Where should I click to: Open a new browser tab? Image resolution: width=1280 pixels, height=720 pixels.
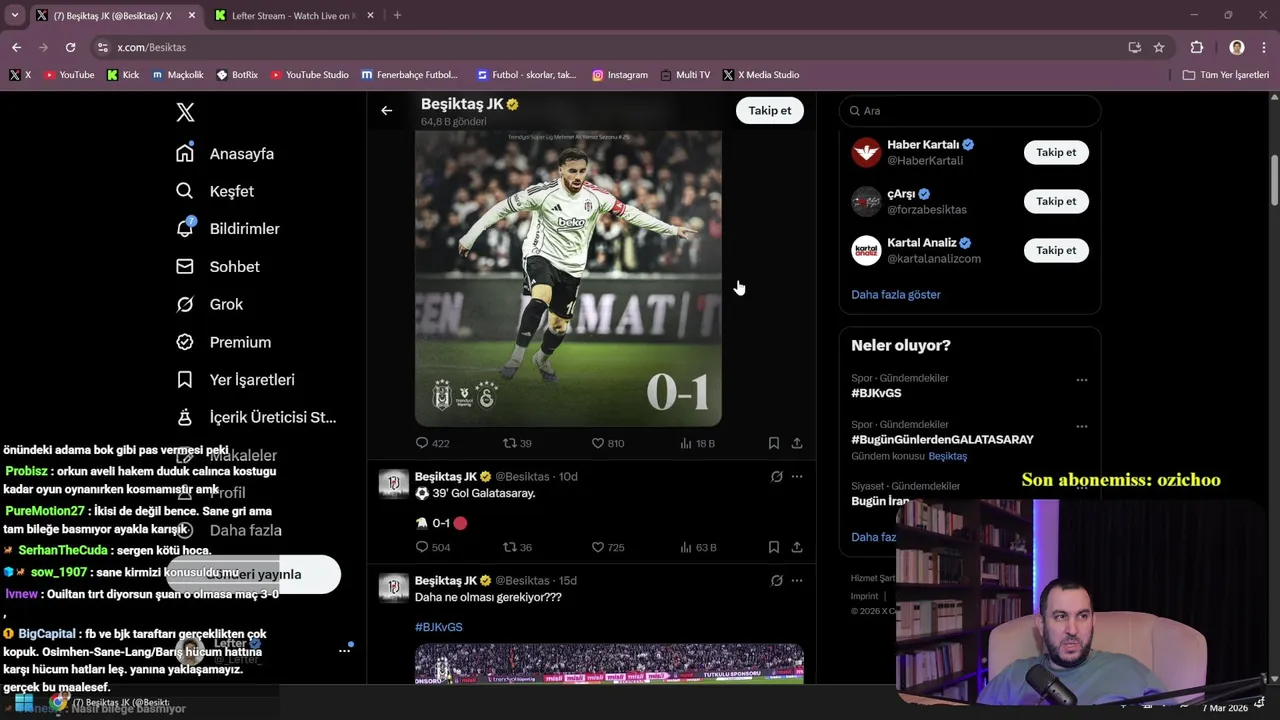pyautogui.click(x=397, y=16)
